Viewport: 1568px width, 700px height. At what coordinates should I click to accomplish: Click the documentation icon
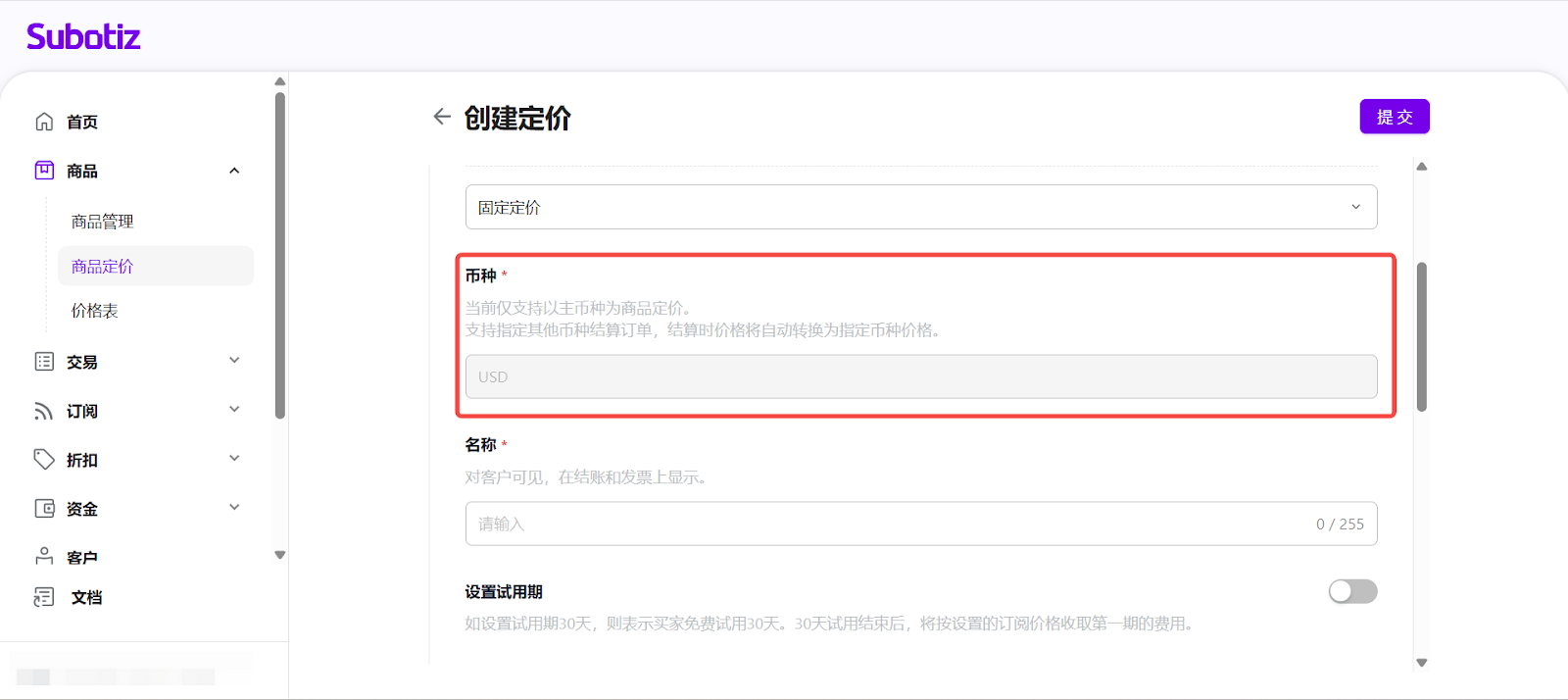(44, 597)
